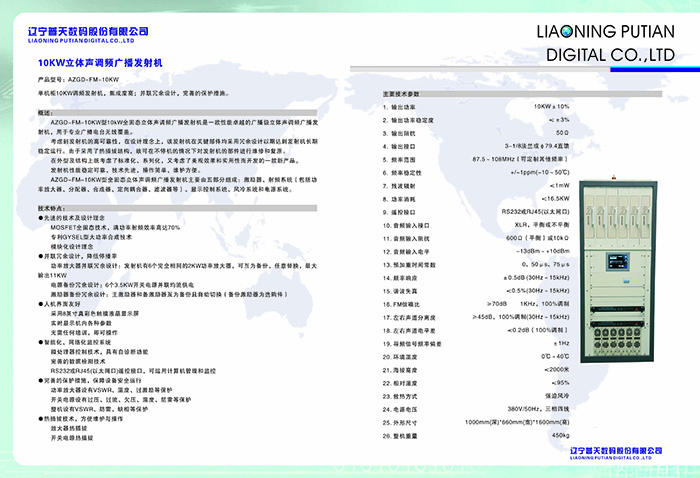The height and width of the screenshot is (478, 700).
Task: Click the touchscreen display on the cabinet photo
Action: pyautogui.click(x=618, y=261)
